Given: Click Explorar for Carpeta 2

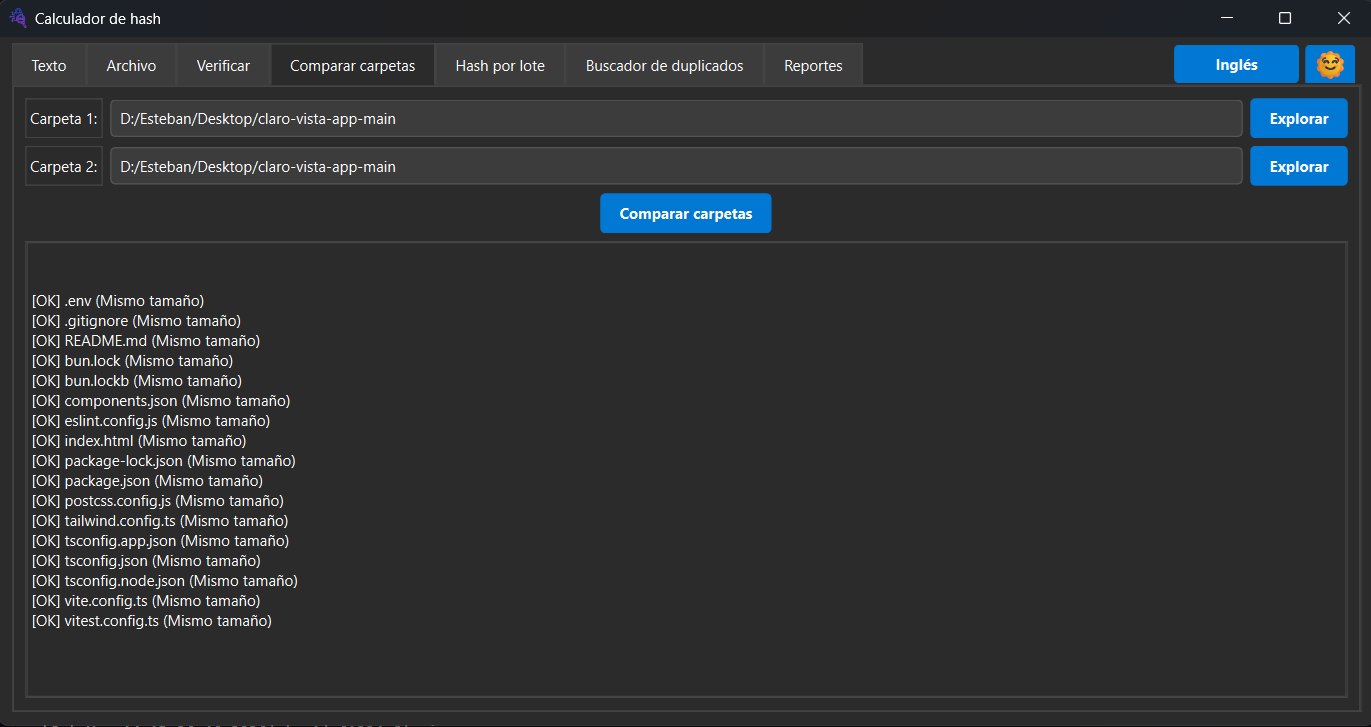Looking at the screenshot, I should [x=1298, y=167].
